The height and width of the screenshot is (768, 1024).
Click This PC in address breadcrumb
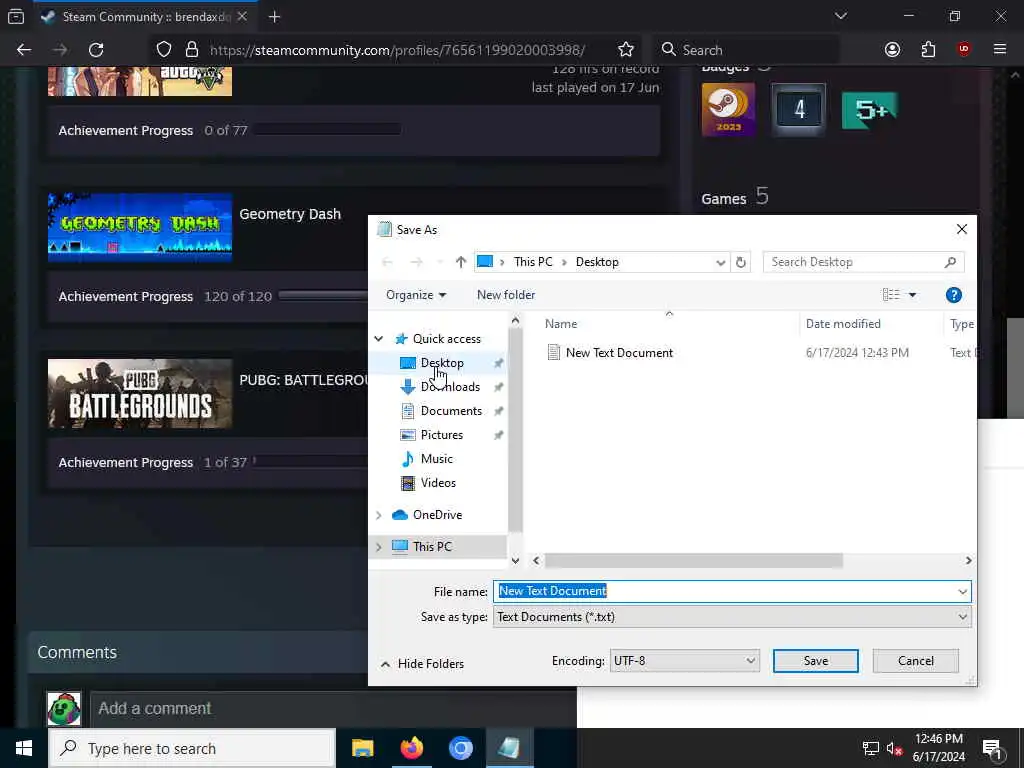click(533, 262)
